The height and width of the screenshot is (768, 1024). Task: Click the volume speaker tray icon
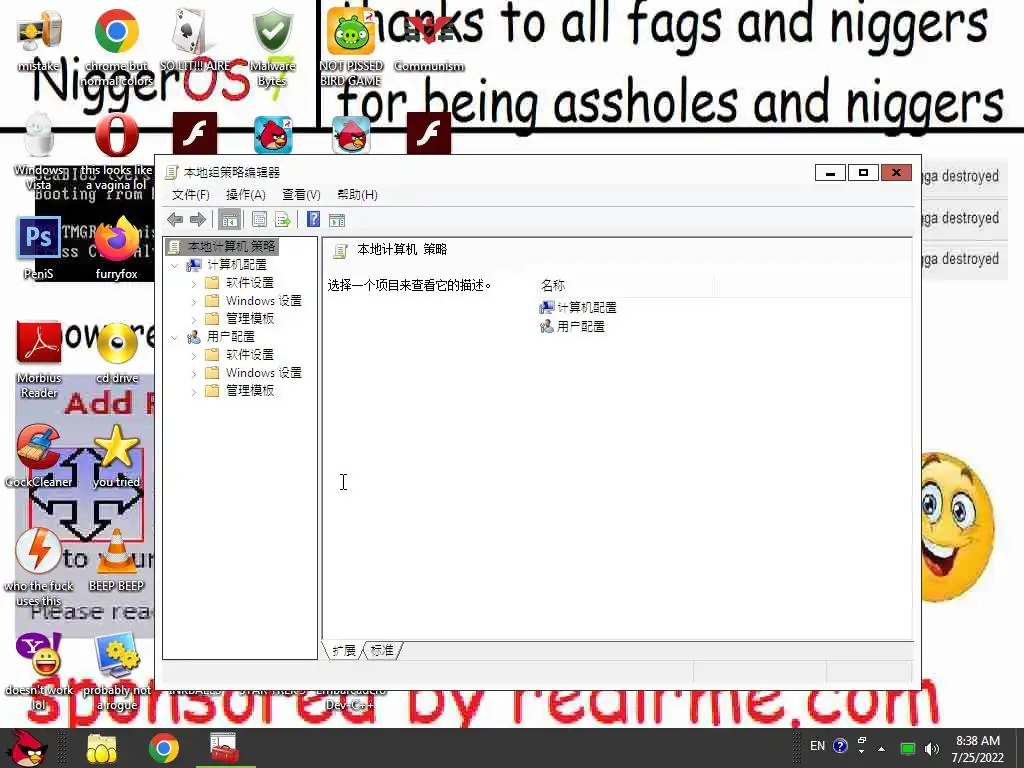(932, 748)
